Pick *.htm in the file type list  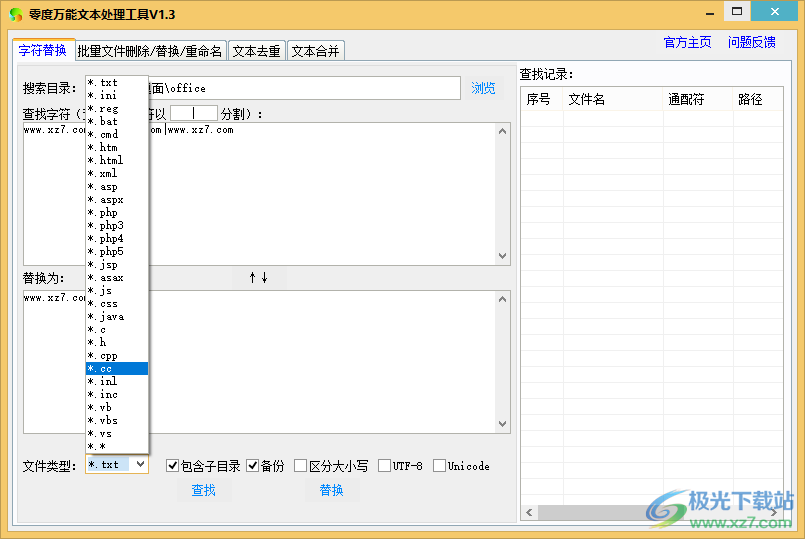point(117,147)
